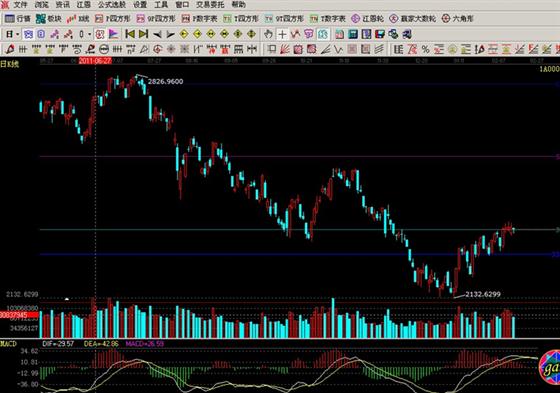Select the 六角形 tool icon
Image resolution: width=560 pixels, height=393 pixels.
457,19
